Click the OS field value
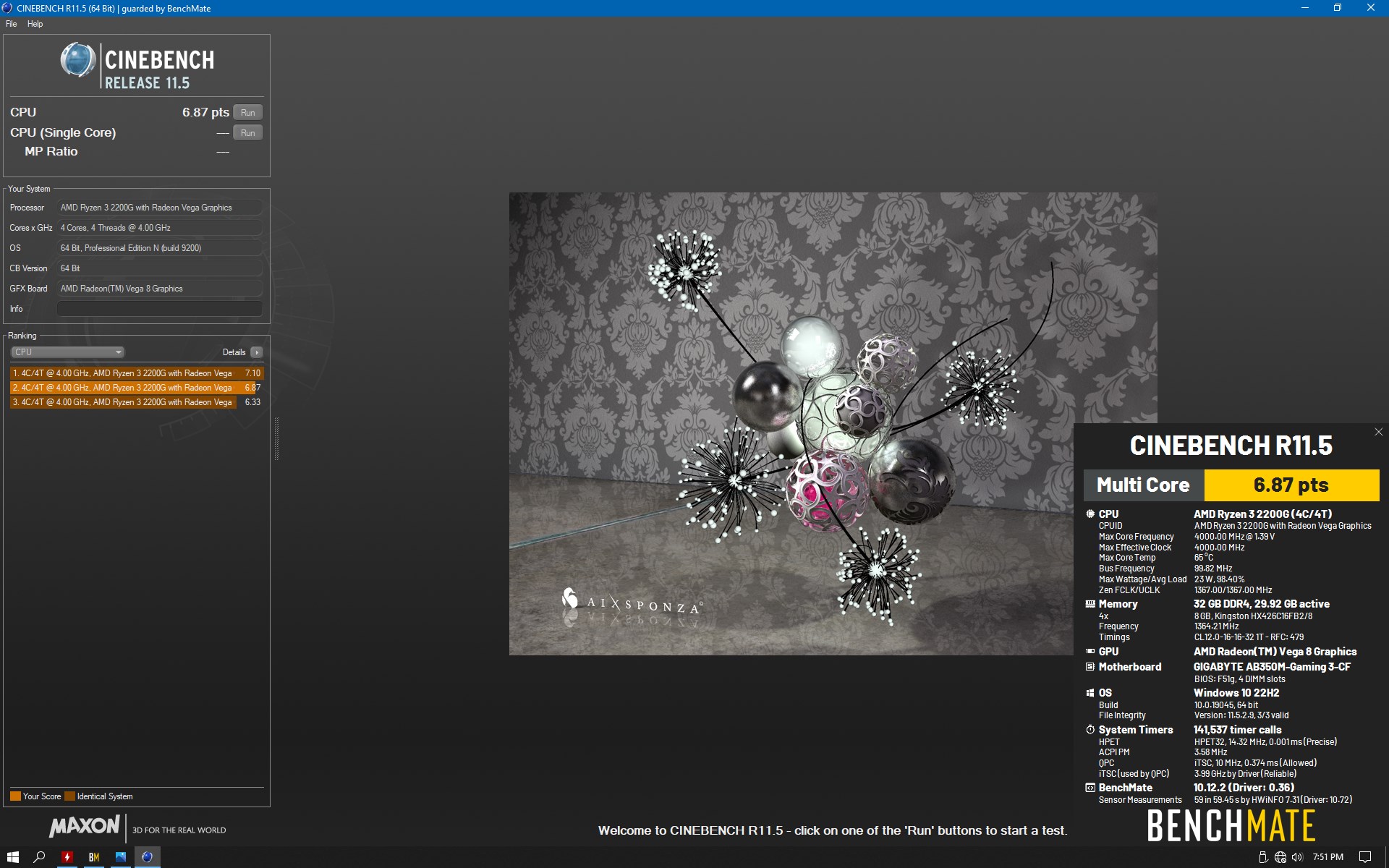The width and height of the screenshot is (1389, 868). 160,248
